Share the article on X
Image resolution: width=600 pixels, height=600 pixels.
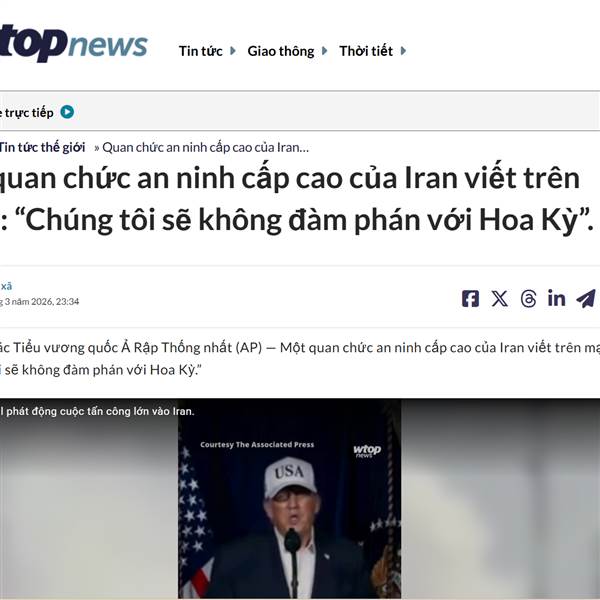pos(499,298)
